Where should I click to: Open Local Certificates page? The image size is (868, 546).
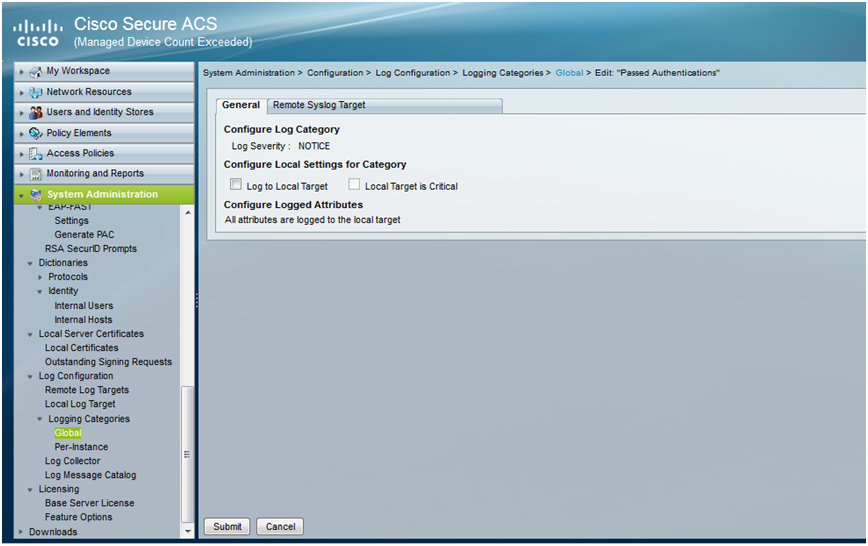pos(81,348)
